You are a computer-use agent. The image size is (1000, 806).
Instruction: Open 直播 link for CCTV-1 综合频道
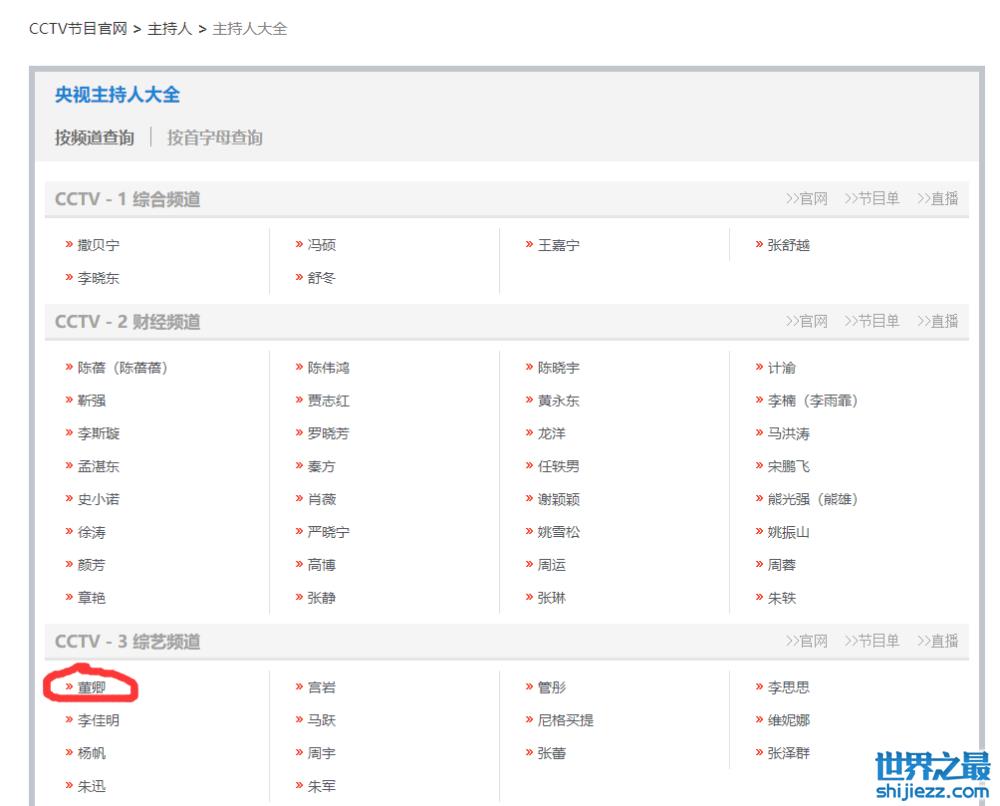[937, 199]
